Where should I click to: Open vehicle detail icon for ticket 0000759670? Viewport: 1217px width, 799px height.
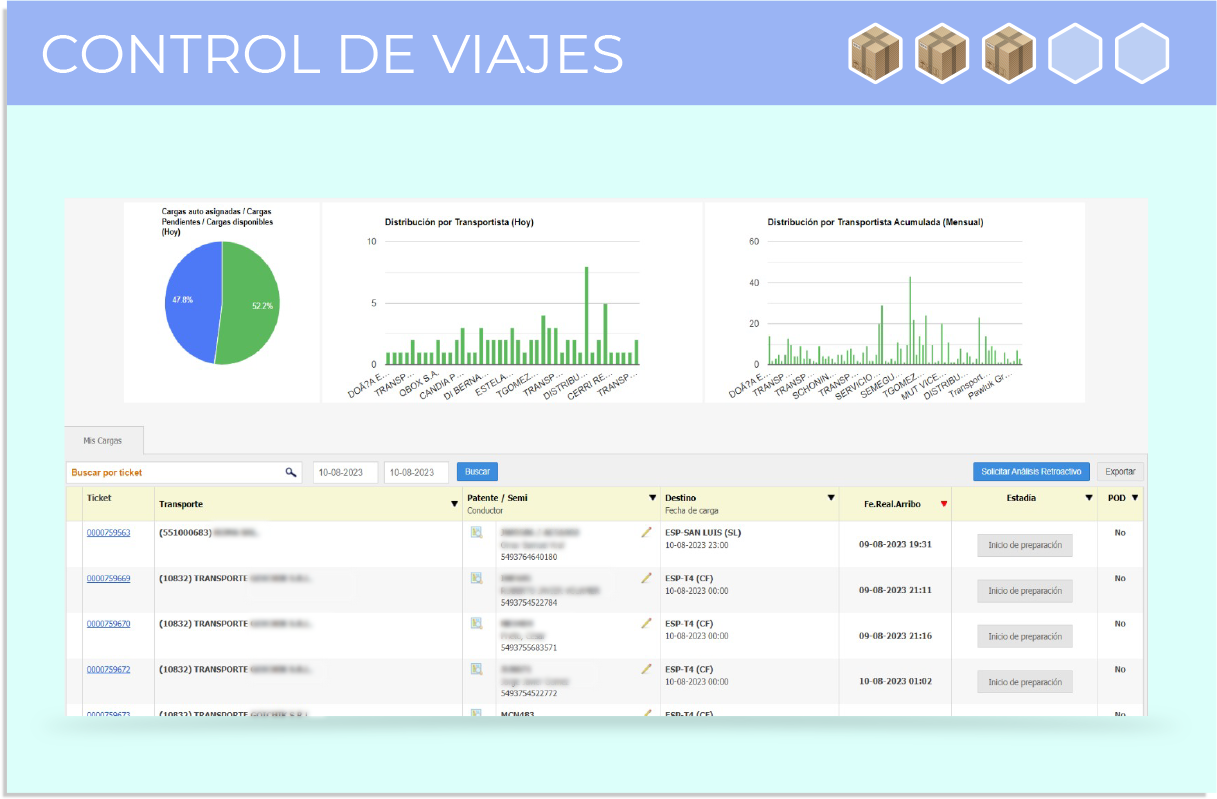[x=477, y=623]
